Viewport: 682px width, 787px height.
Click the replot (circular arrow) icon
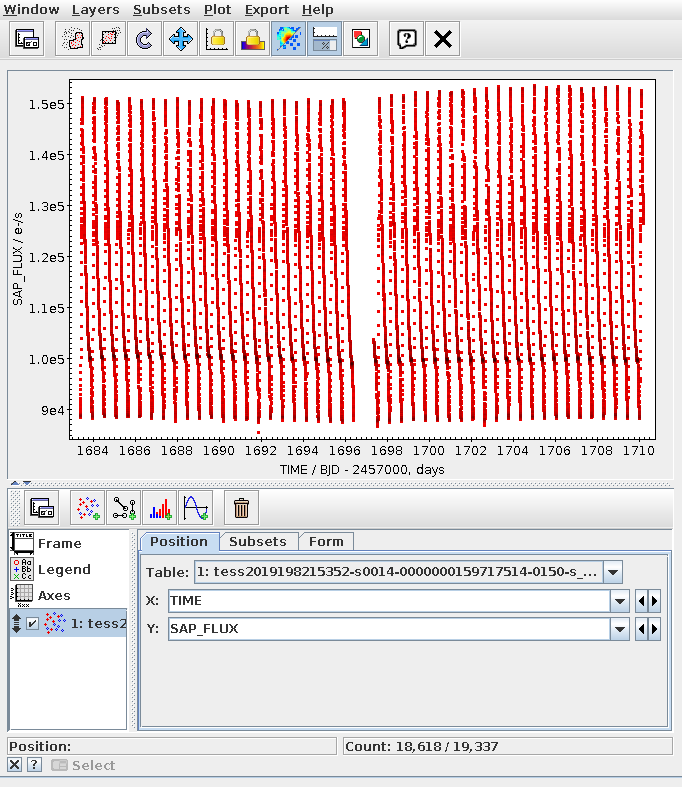pos(145,39)
